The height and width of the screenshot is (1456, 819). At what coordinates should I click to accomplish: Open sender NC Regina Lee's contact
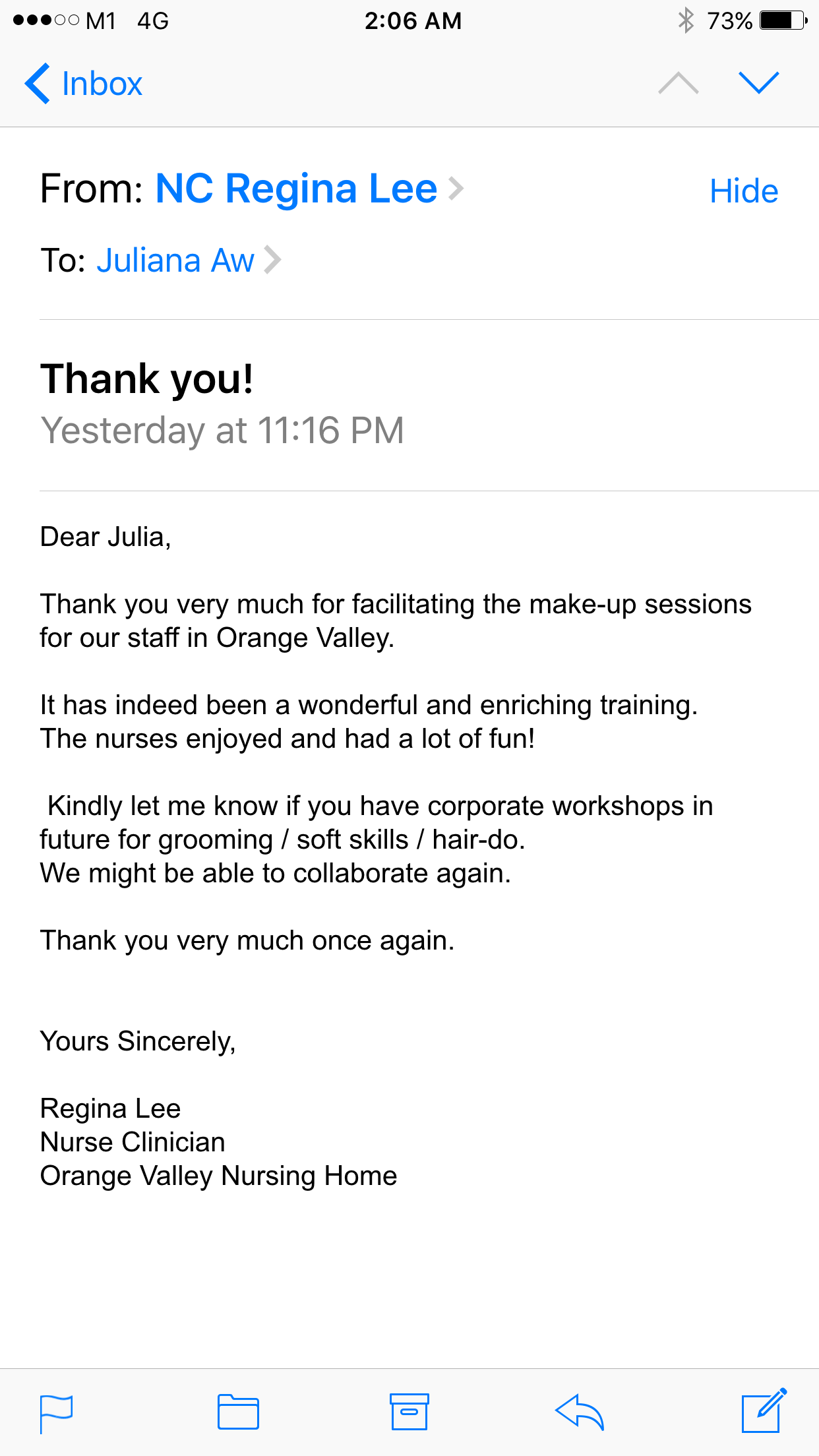tap(296, 189)
